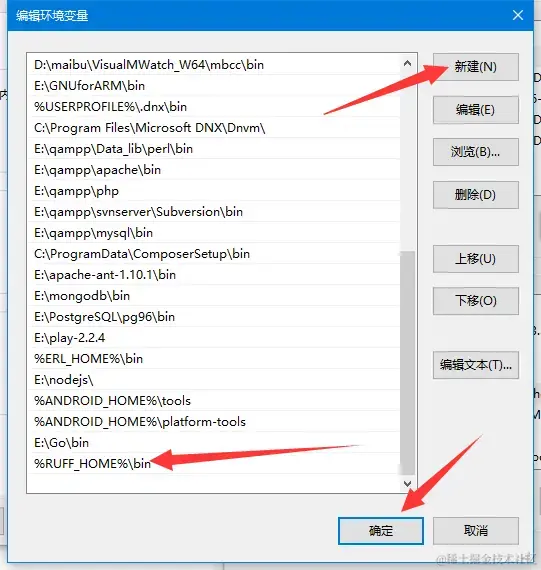Confirm with the 确定 button
This screenshot has height=570, width=541.
point(381,531)
